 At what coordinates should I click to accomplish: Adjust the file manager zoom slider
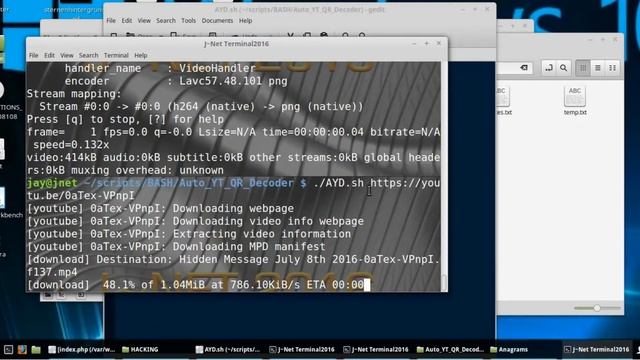[597, 308]
